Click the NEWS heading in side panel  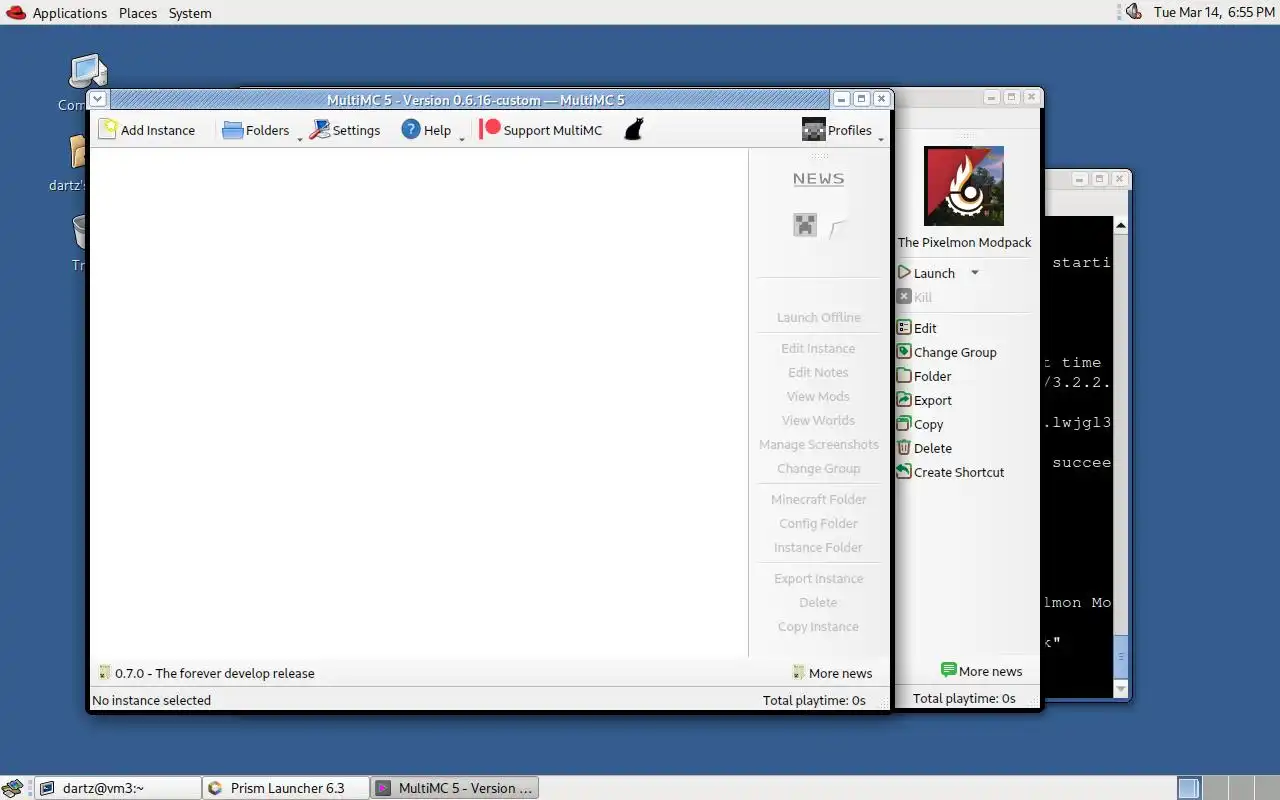click(x=818, y=179)
